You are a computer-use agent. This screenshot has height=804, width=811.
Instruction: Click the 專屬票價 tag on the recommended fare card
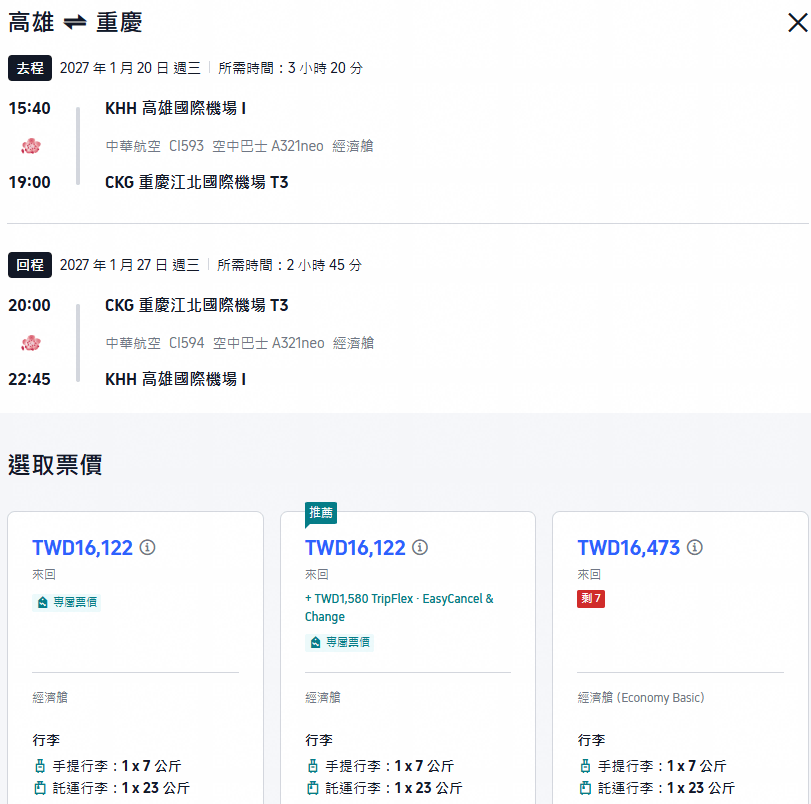[339, 643]
